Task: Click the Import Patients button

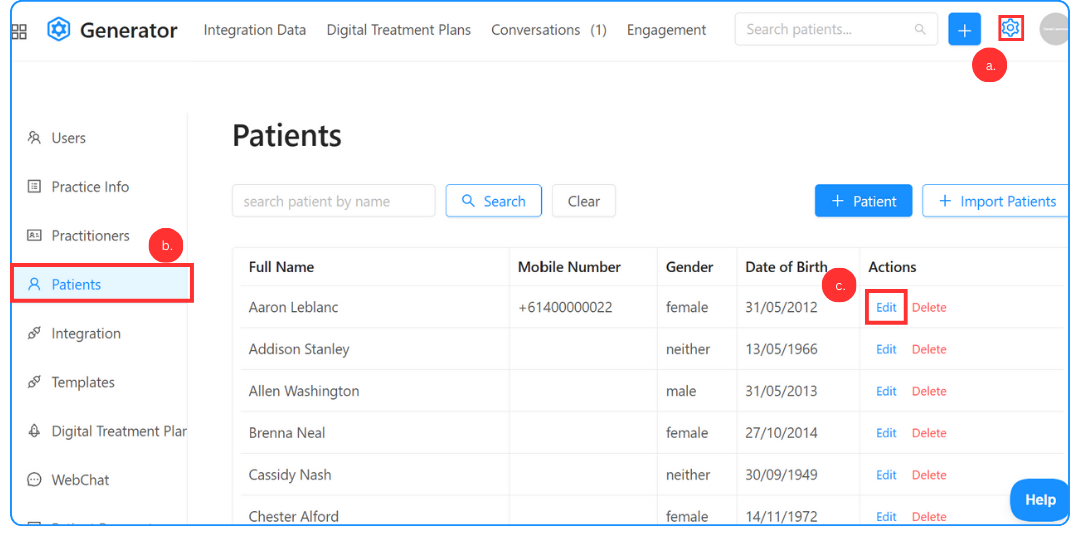Action: click(x=996, y=201)
